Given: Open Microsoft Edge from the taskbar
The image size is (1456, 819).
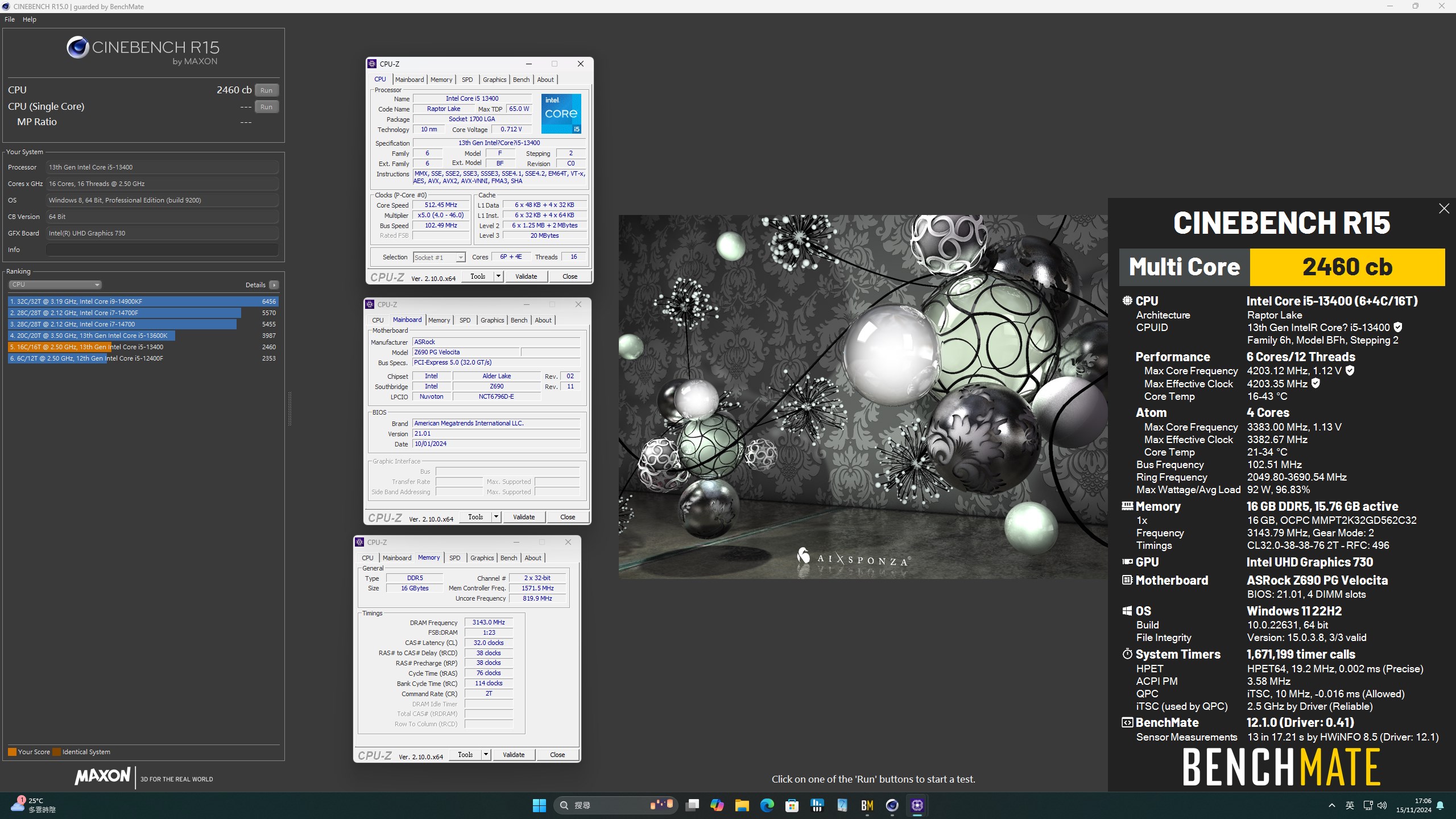Looking at the screenshot, I should (767, 805).
